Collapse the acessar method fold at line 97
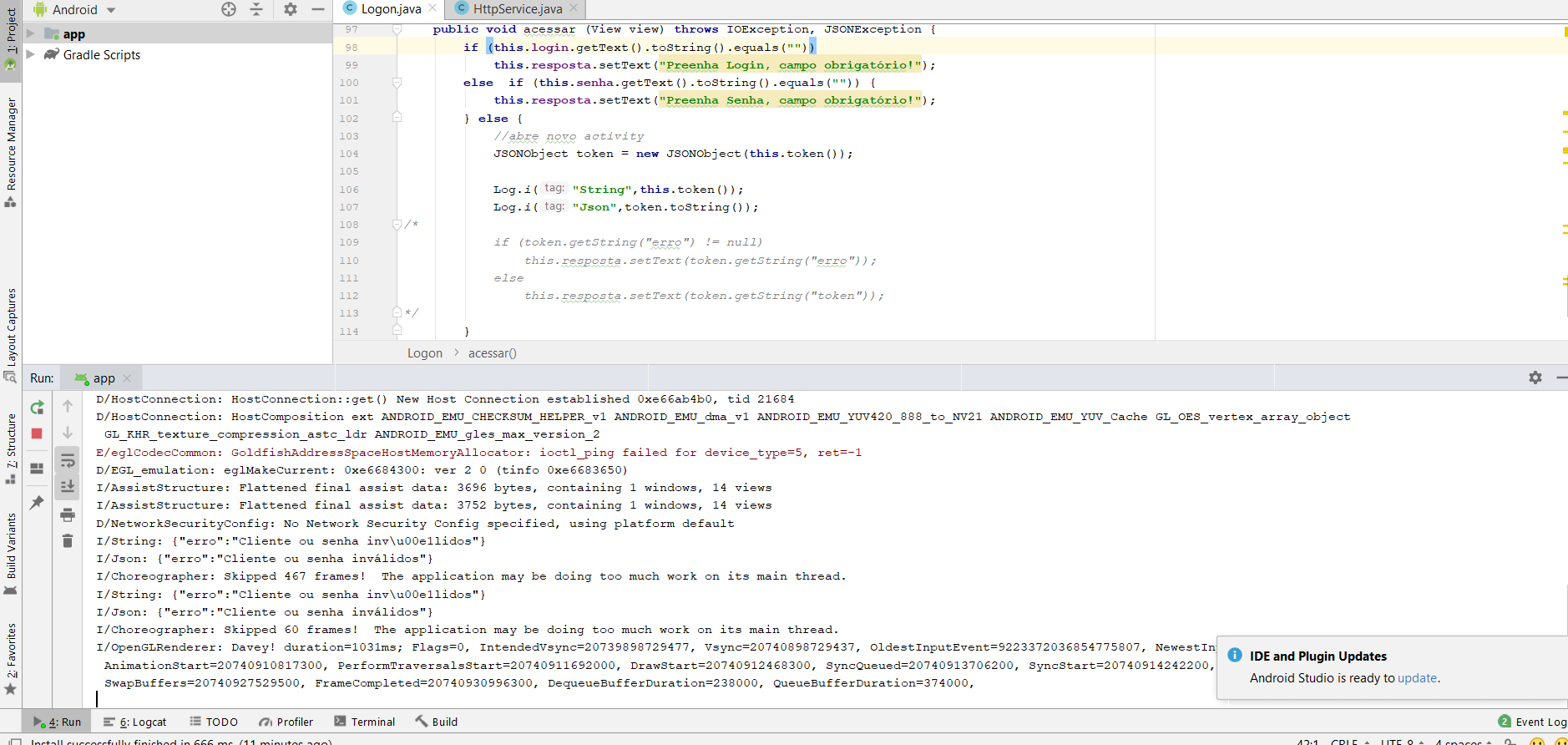The width and height of the screenshot is (1568, 745). click(397, 29)
